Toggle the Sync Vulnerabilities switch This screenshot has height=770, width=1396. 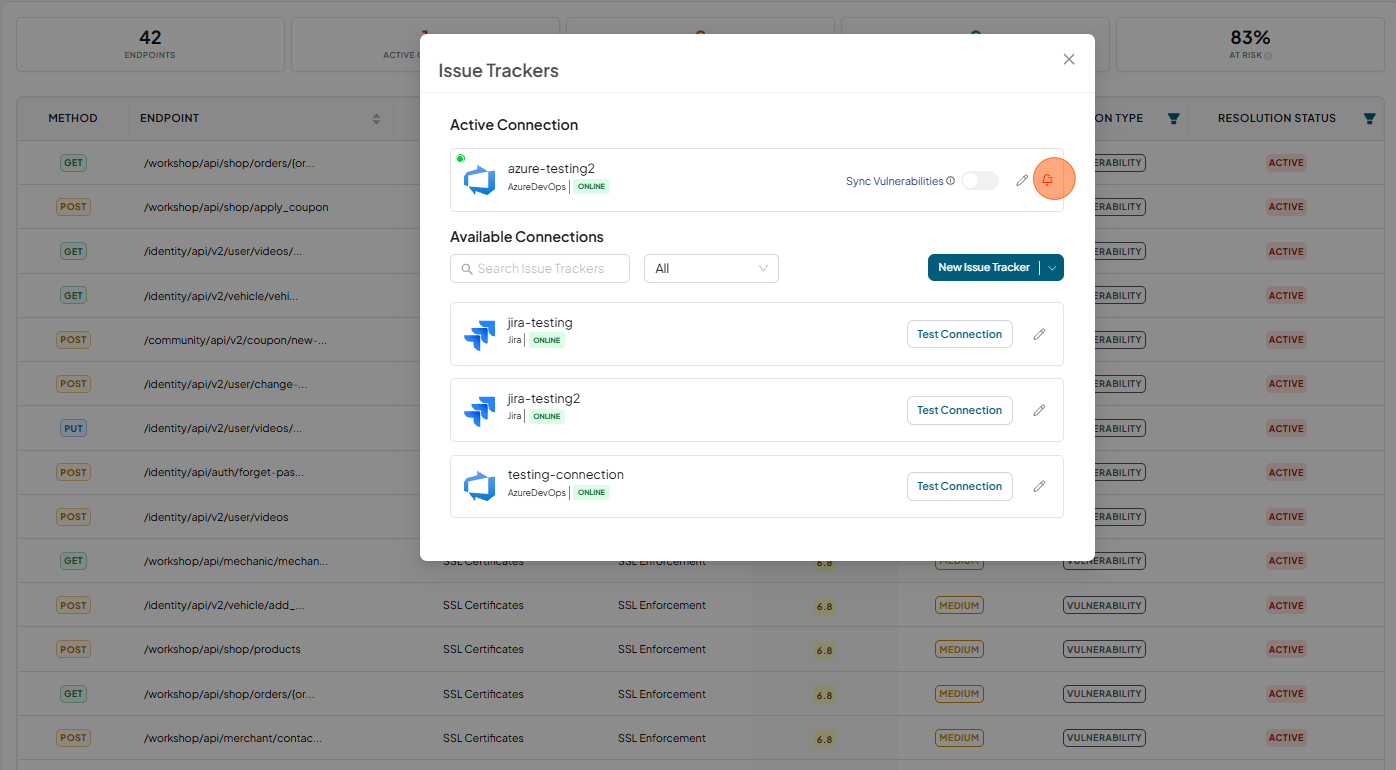(x=980, y=181)
